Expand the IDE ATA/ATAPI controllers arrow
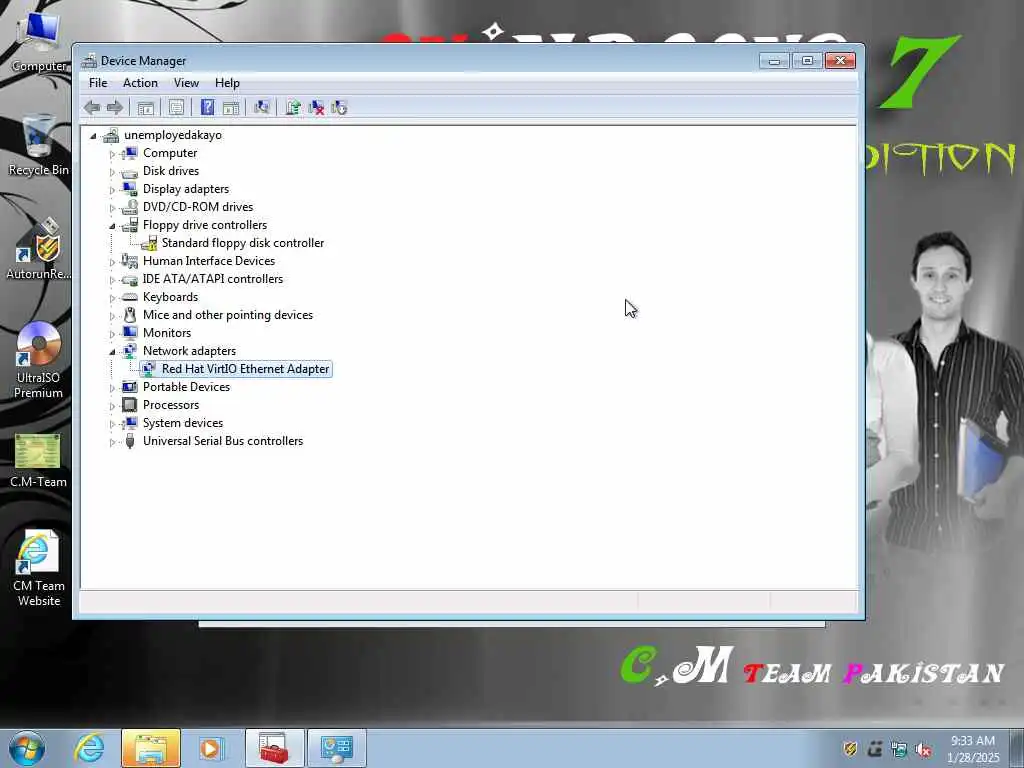The height and width of the screenshot is (768, 1024). 112,280
